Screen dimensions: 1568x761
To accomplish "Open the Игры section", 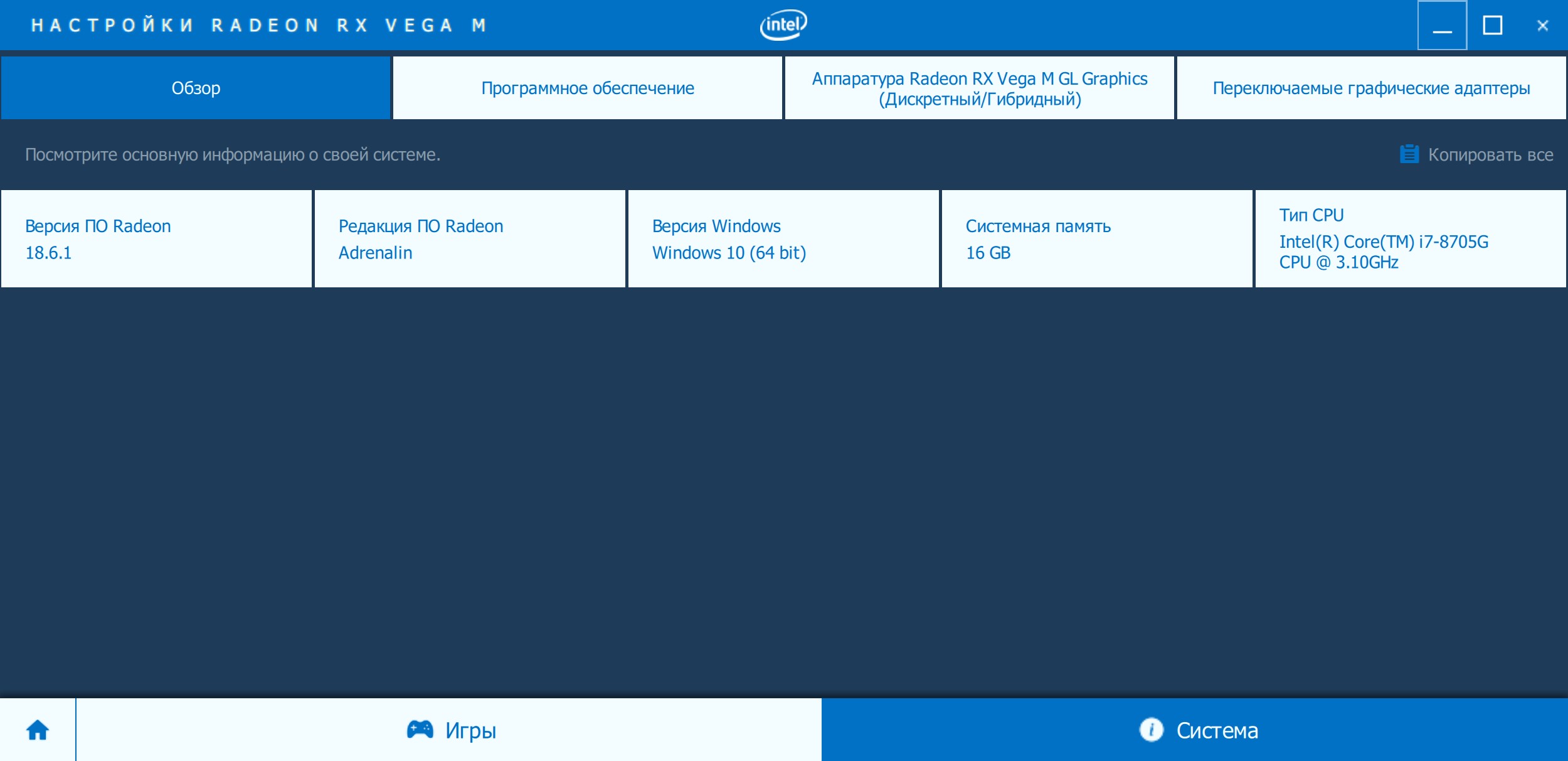I will (470, 730).
